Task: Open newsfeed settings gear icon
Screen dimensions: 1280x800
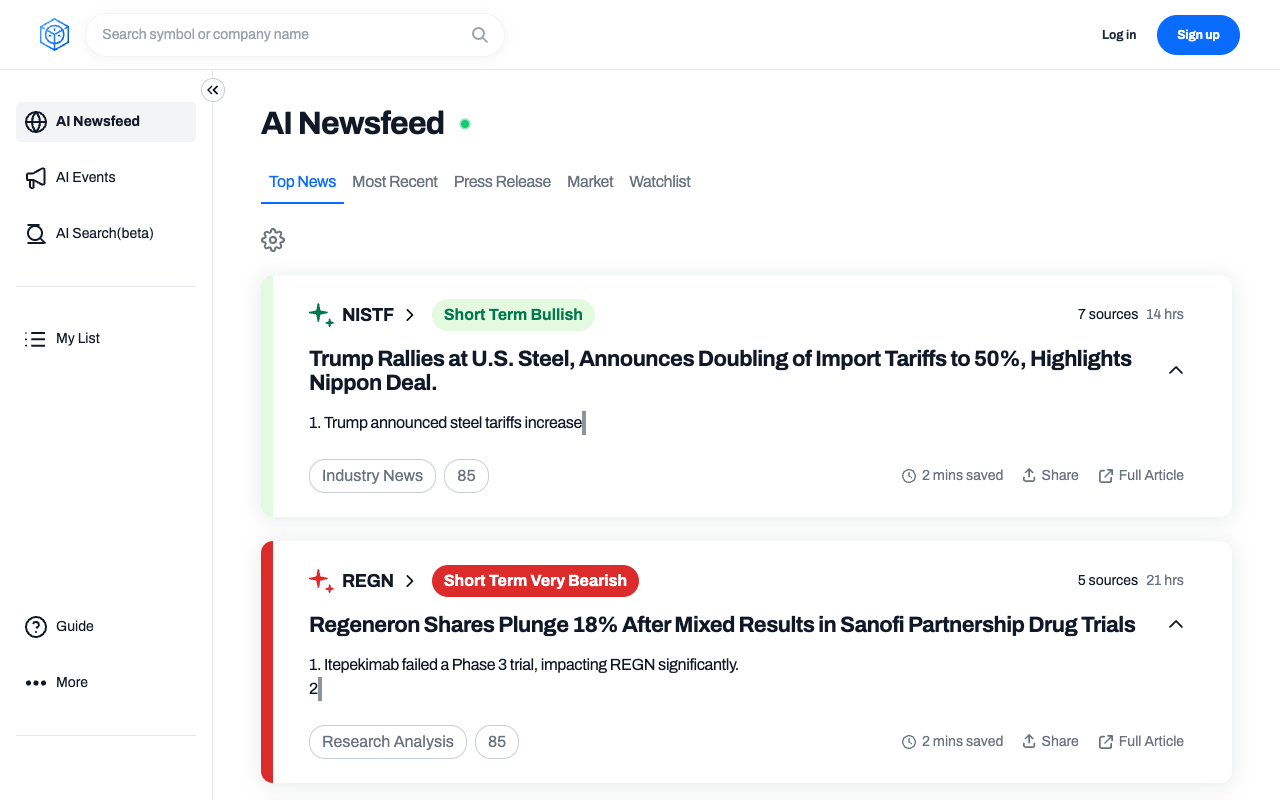Action: pos(273,240)
